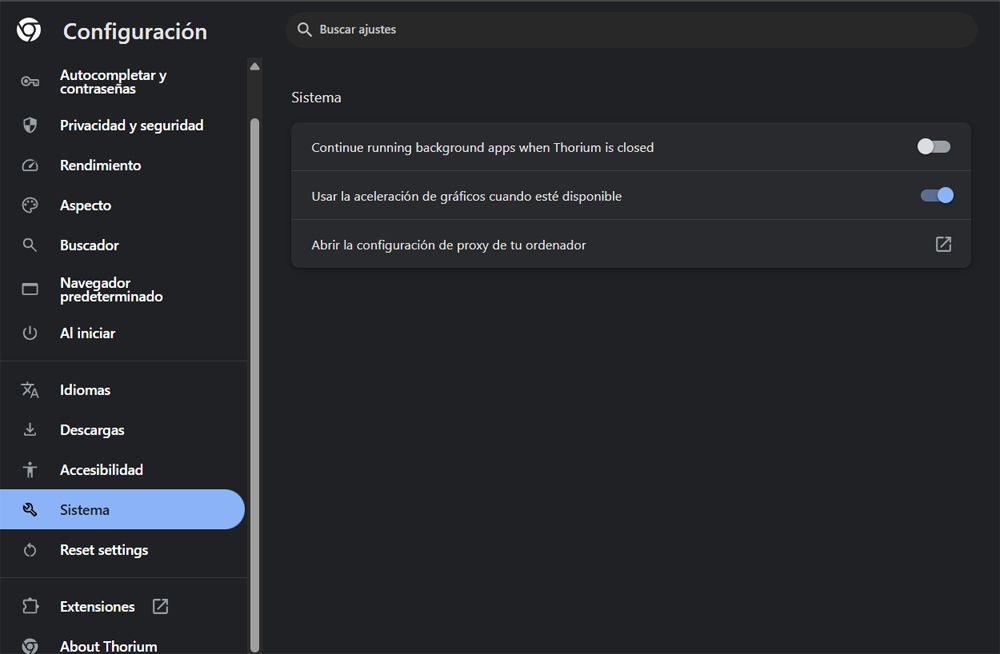Image resolution: width=1000 pixels, height=654 pixels.
Task: Open Navegador predeterminado settings section
Action: tap(110, 290)
